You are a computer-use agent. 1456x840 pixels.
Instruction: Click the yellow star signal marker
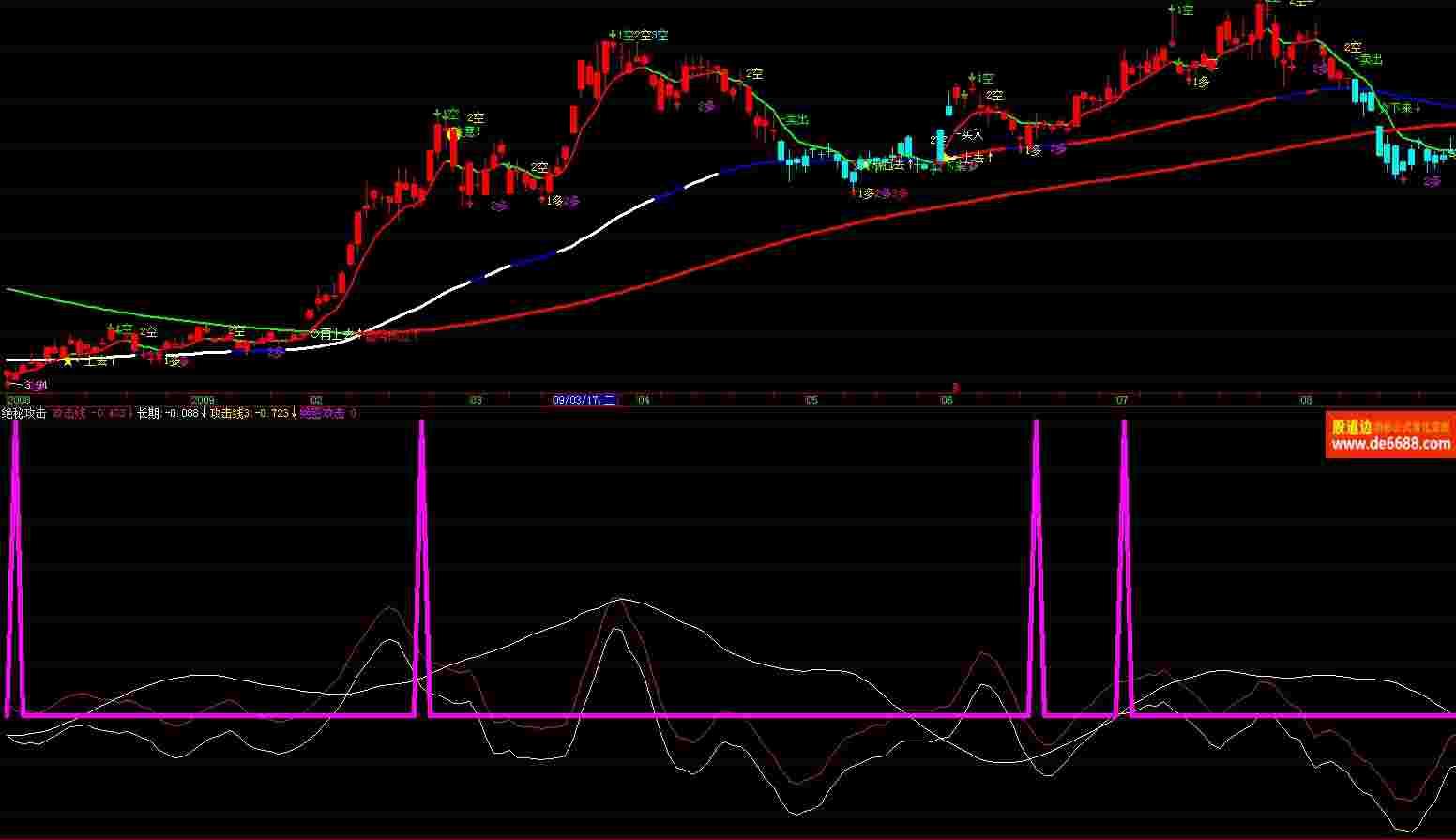click(68, 359)
